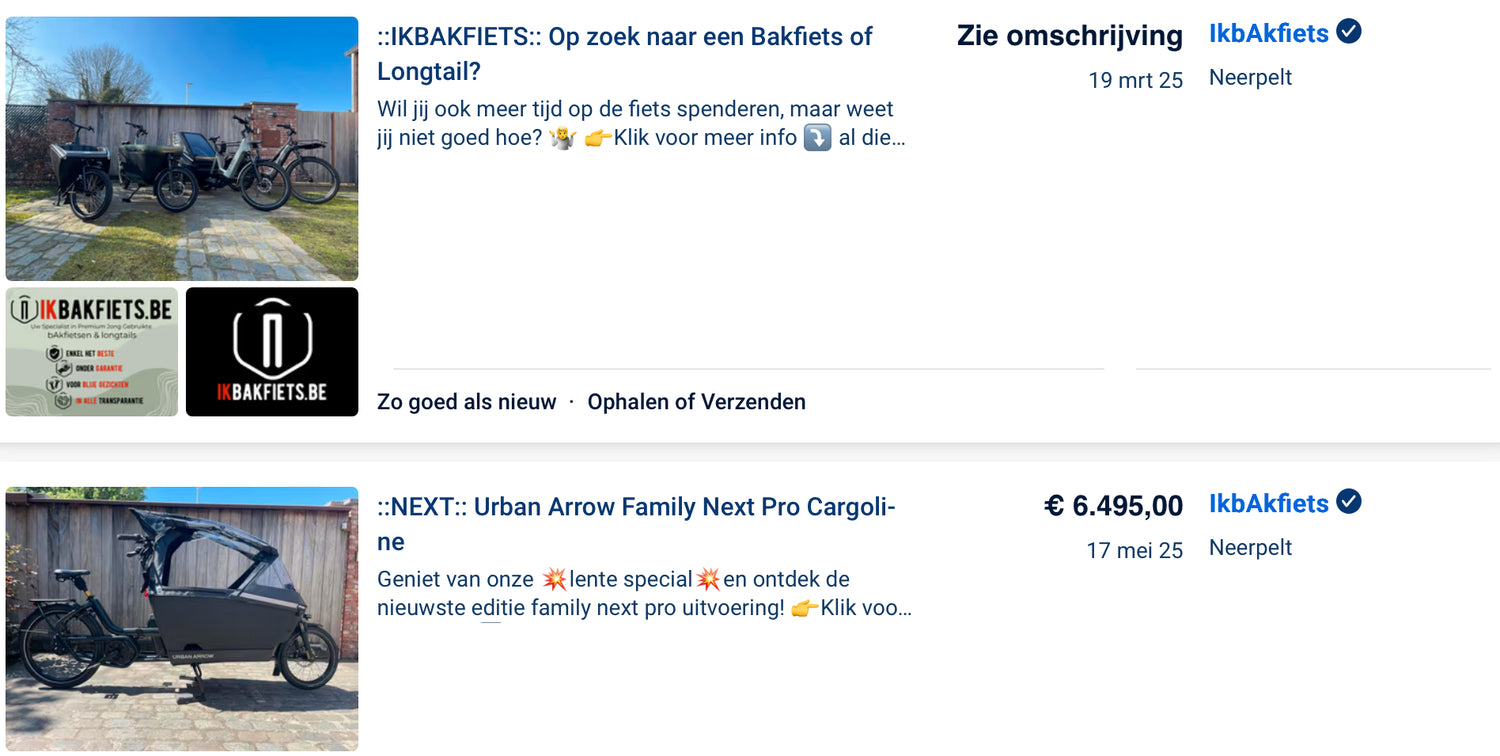Open the black IKBAKFIETS.BE logo thumbnail
The width and height of the screenshot is (1500, 756).
tap(272, 352)
